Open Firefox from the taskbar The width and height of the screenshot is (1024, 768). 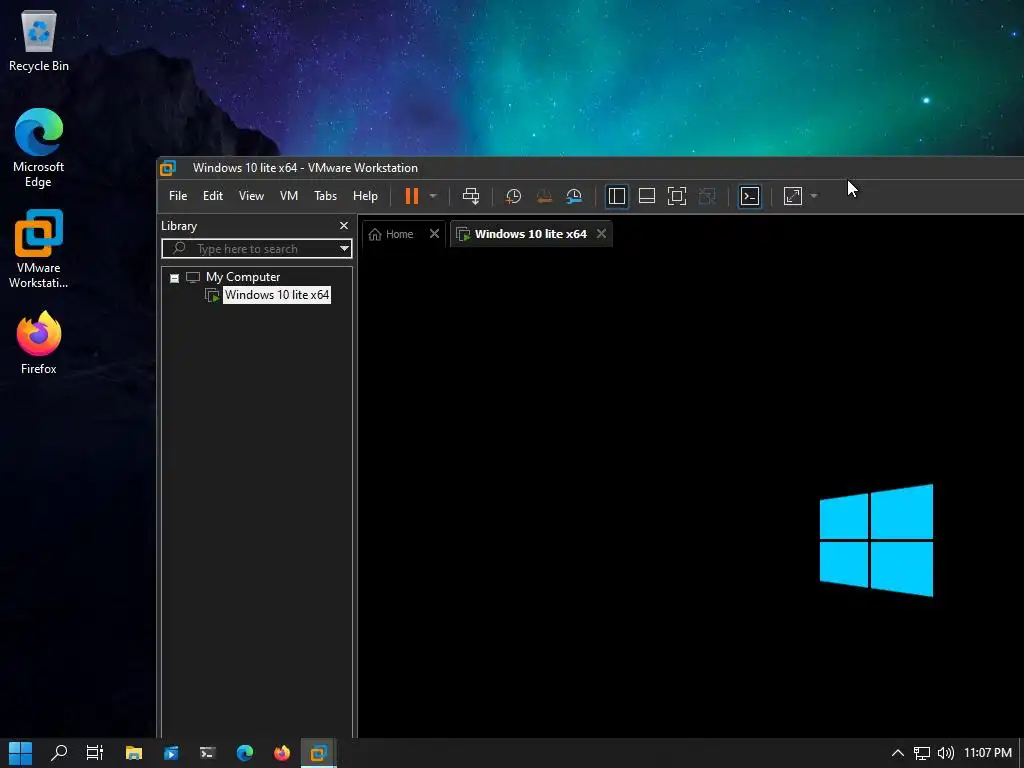[281, 753]
